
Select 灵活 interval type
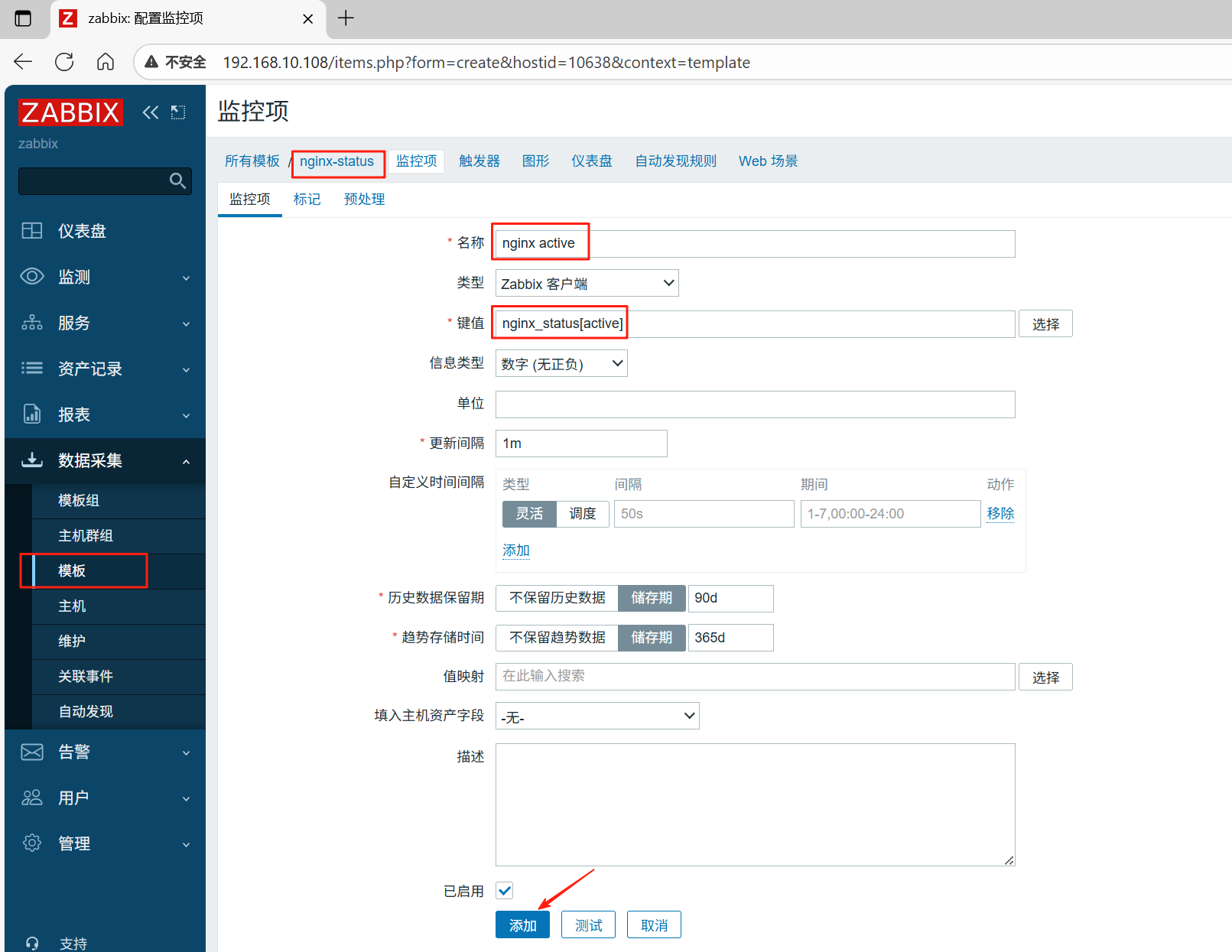click(529, 514)
